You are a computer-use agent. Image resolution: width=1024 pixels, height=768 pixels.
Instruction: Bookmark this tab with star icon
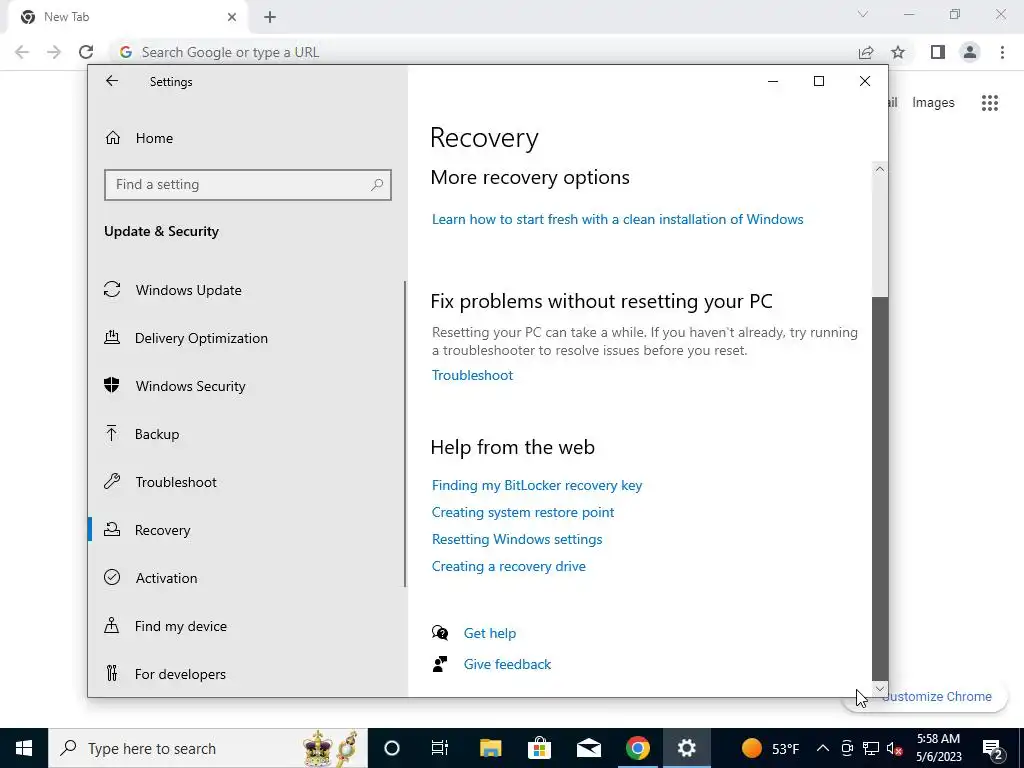[x=898, y=52]
